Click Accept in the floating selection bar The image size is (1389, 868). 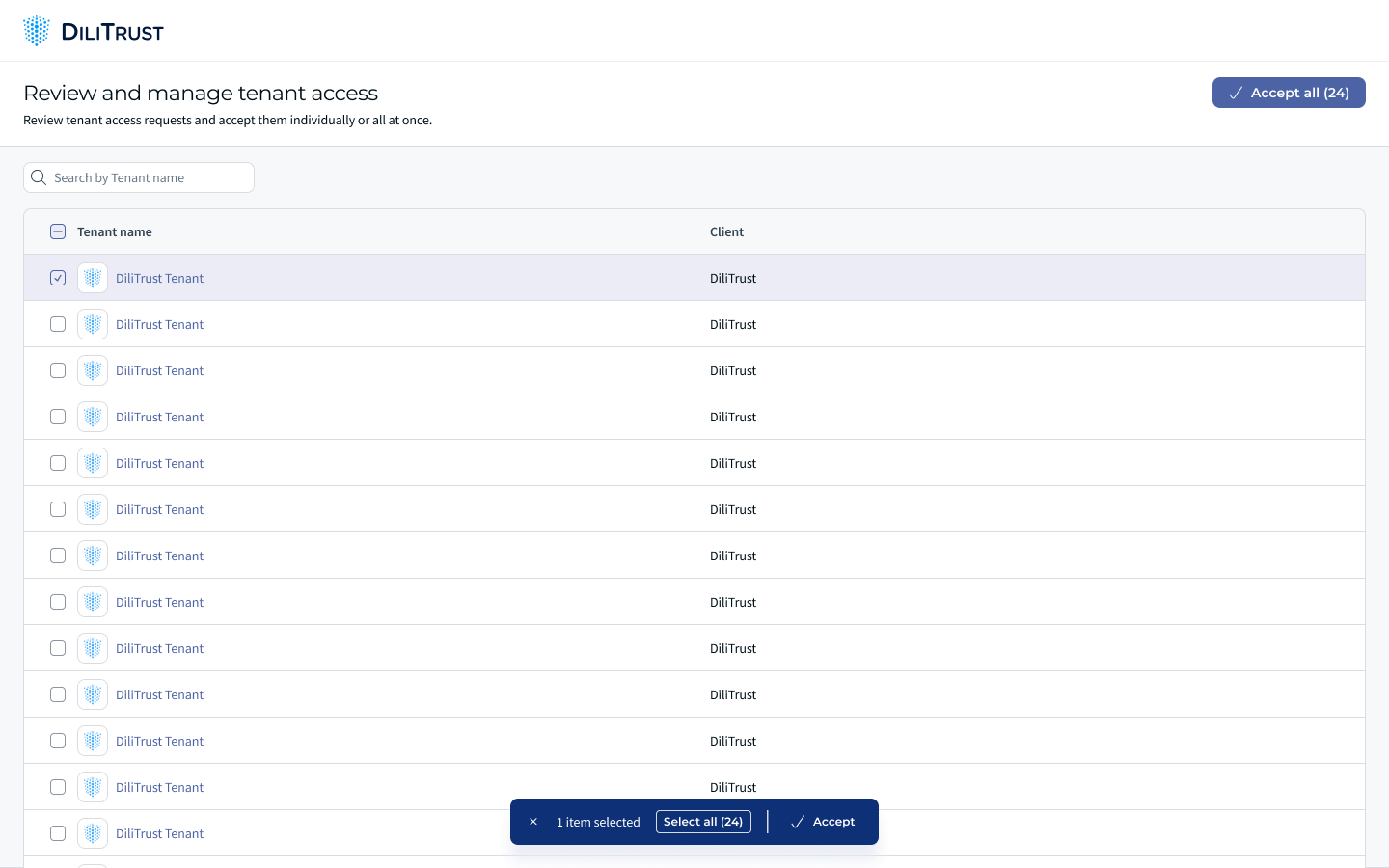(823, 822)
